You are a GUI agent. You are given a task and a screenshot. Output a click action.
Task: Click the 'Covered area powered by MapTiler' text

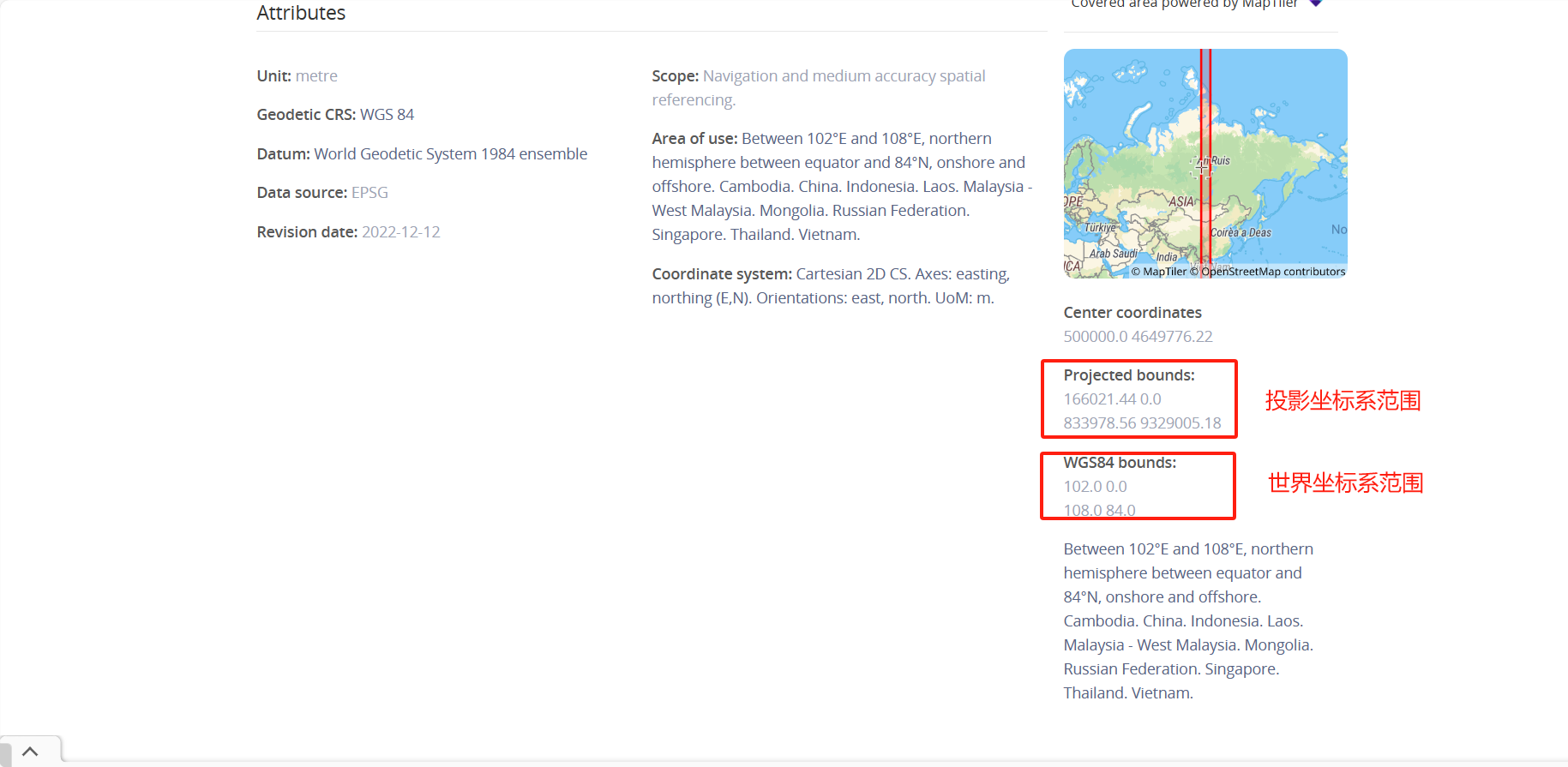(x=1184, y=5)
